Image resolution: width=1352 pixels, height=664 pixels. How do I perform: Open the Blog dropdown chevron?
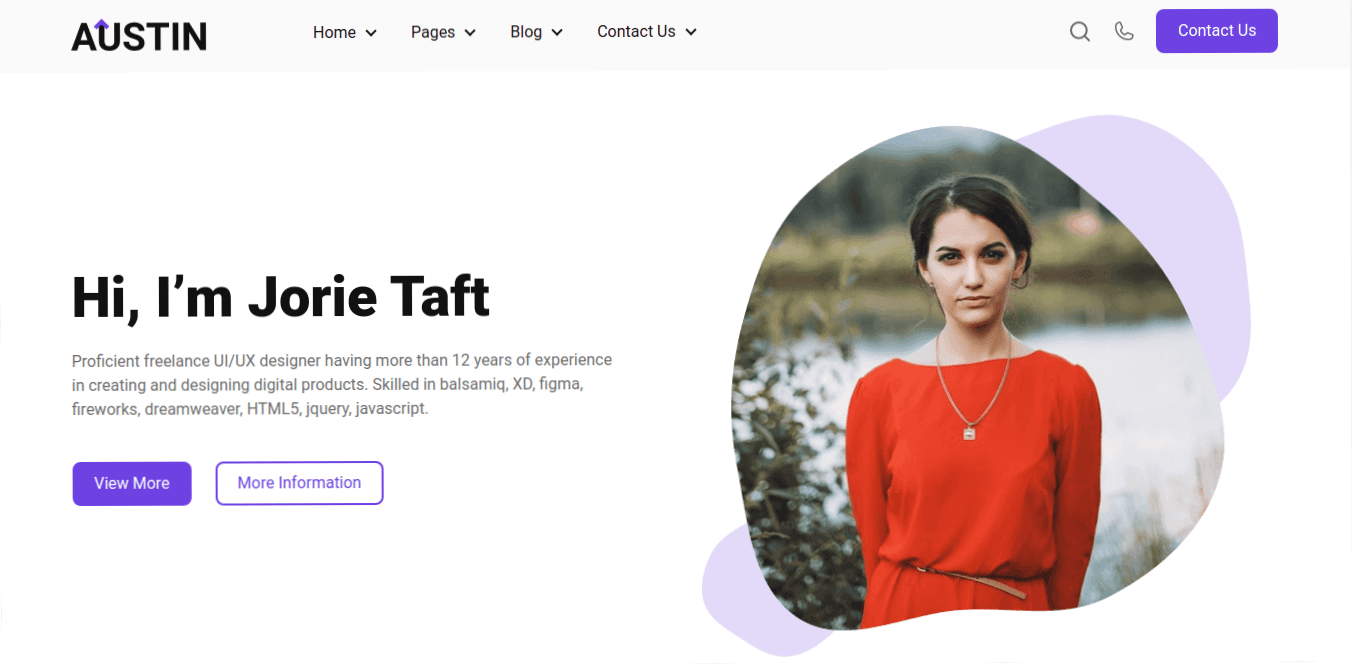click(557, 33)
